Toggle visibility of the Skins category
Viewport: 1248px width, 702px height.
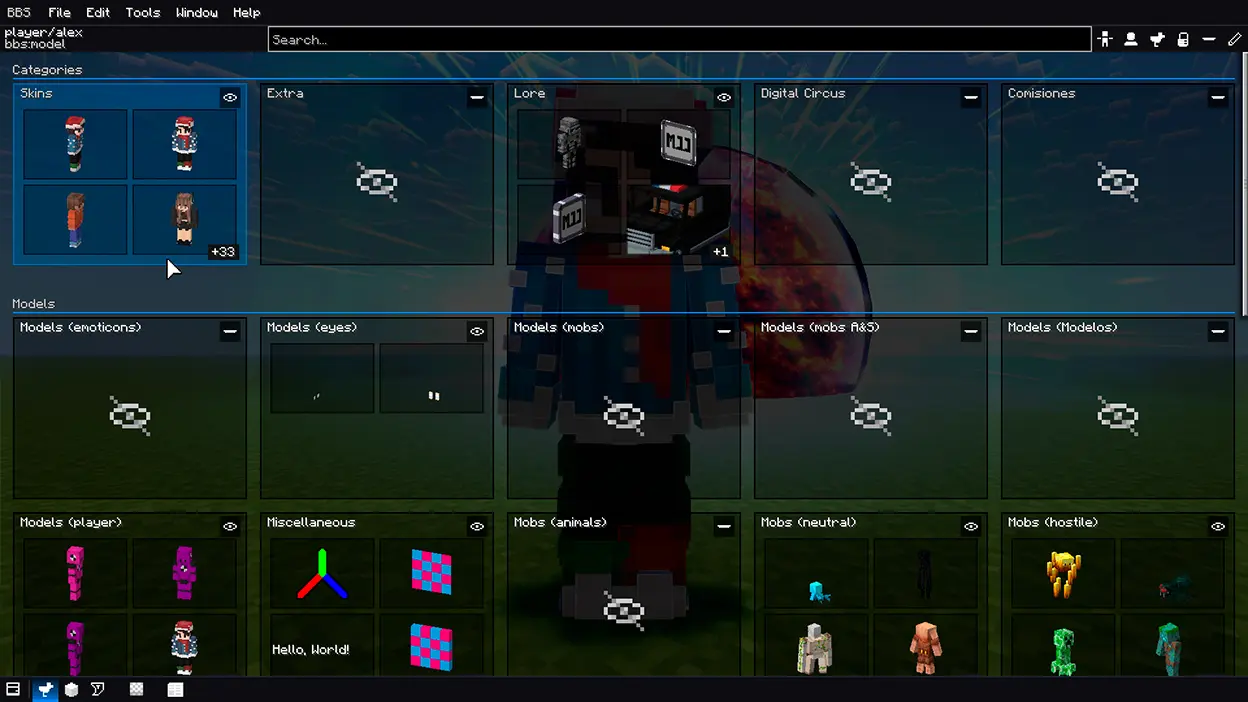tap(230, 97)
